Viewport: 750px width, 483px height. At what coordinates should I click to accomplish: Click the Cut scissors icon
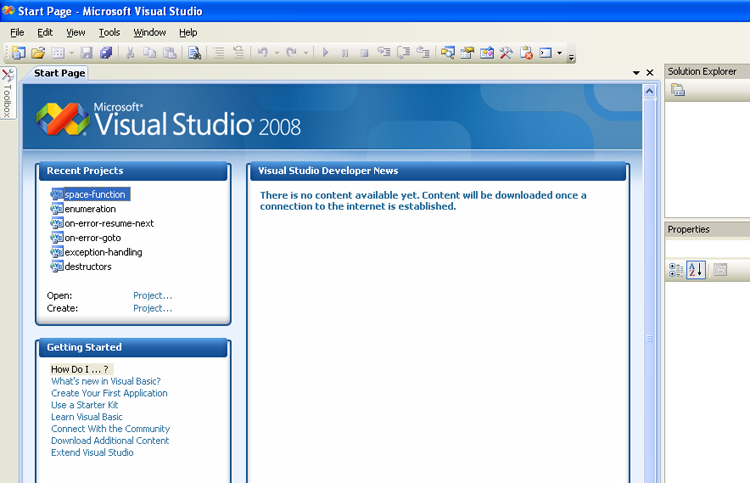click(x=130, y=53)
